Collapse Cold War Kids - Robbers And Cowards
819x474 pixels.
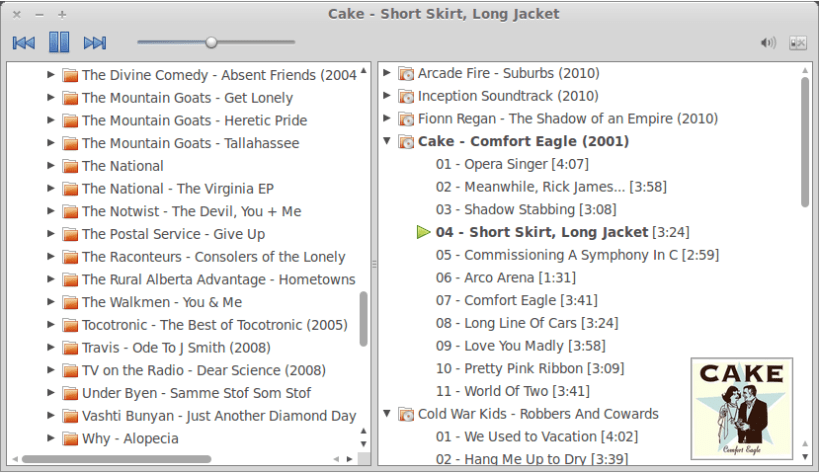(387, 413)
